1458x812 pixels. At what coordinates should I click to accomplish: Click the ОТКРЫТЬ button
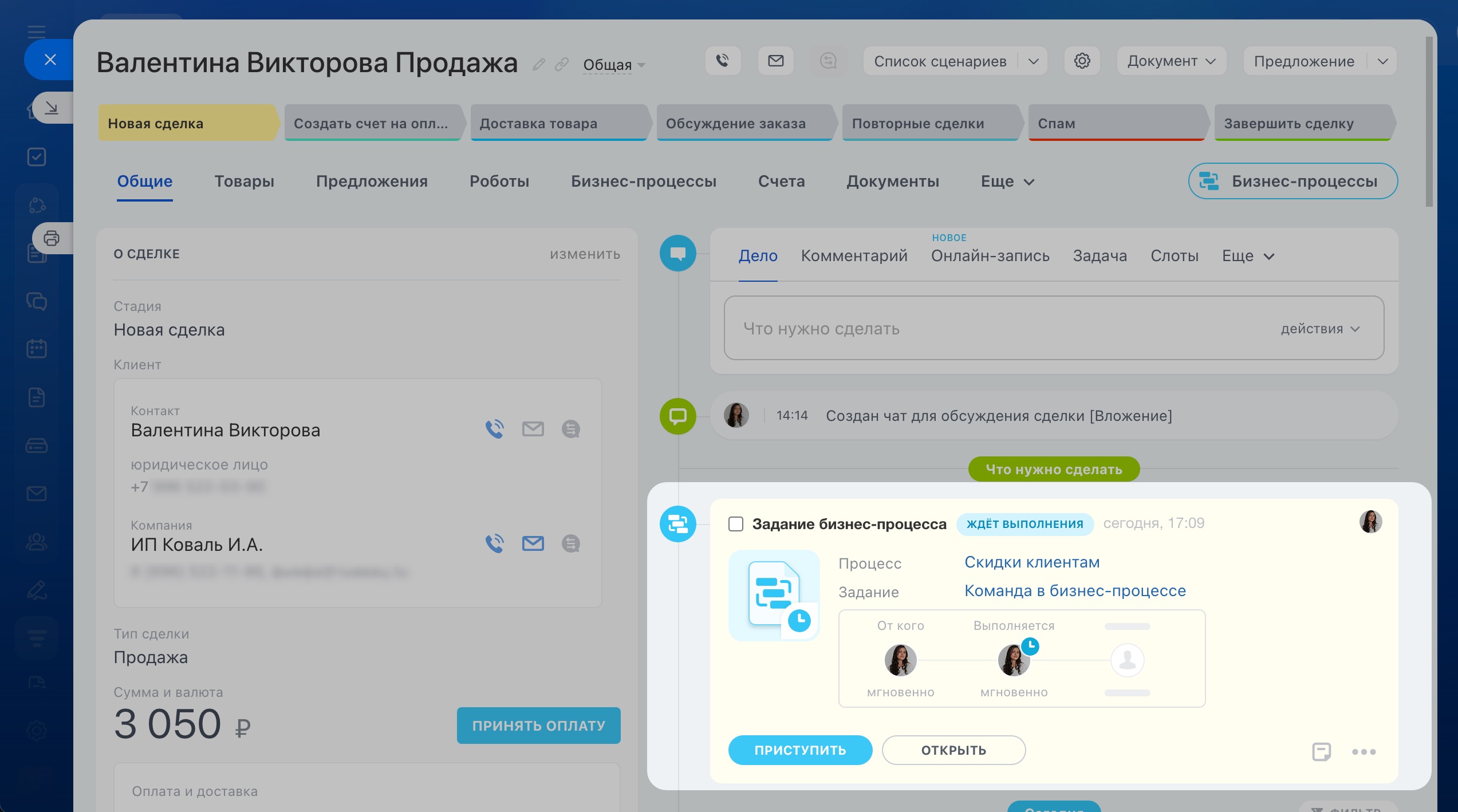953,750
